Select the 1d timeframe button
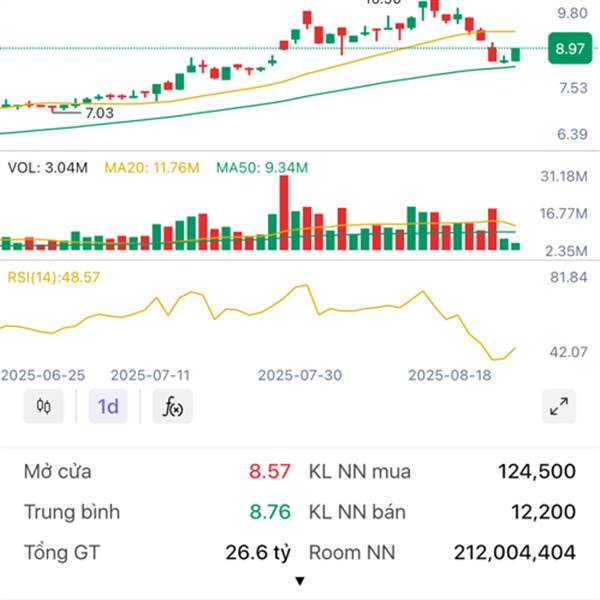 pyautogui.click(x=108, y=406)
